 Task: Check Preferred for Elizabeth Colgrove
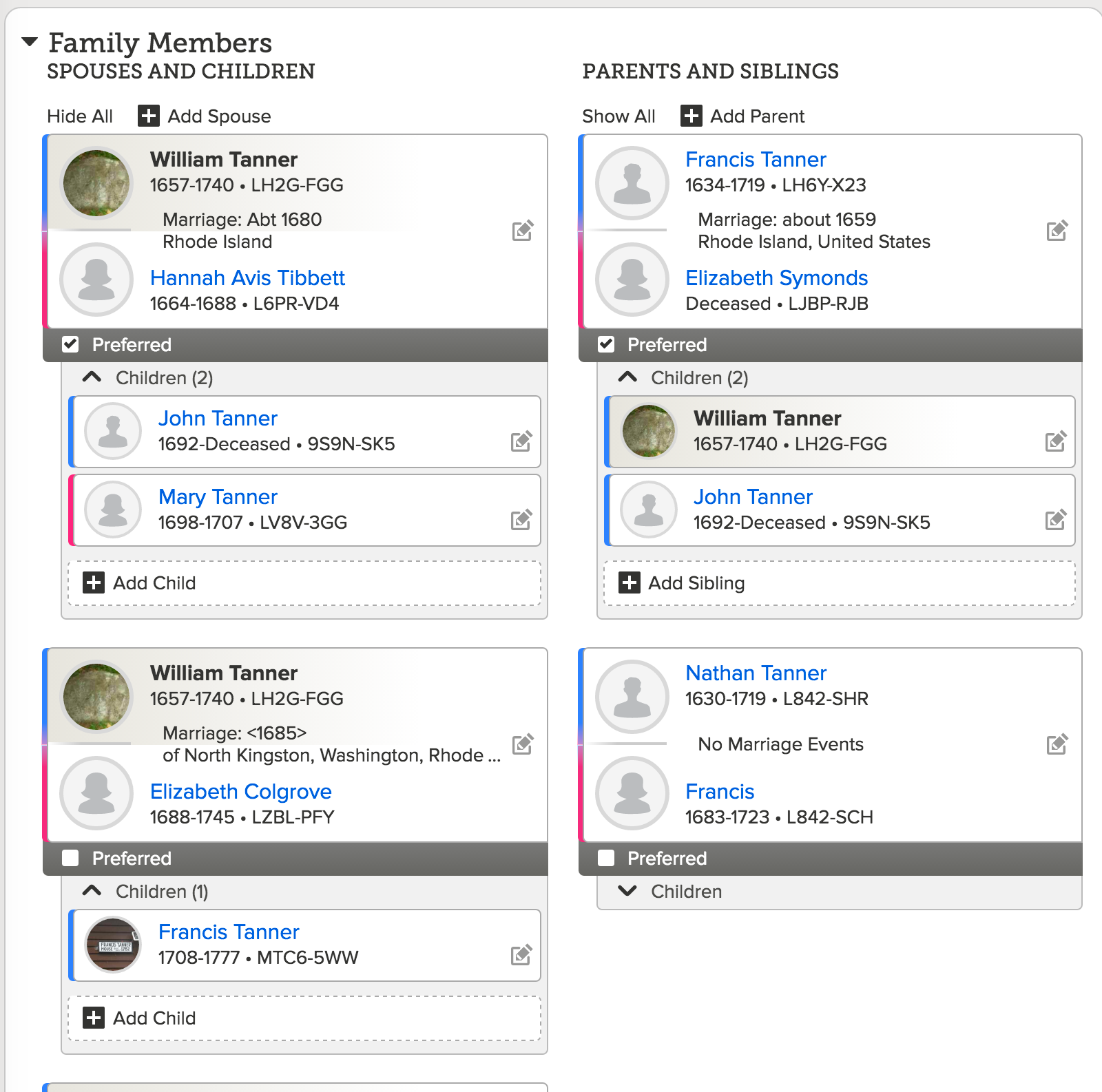click(70, 858)
